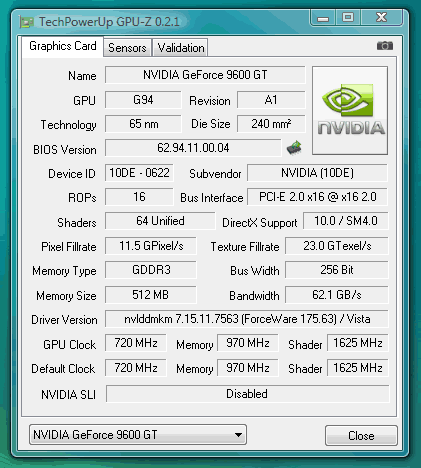Switch to the Validation tab
421x468 pixels.
[x=181, y=48]
